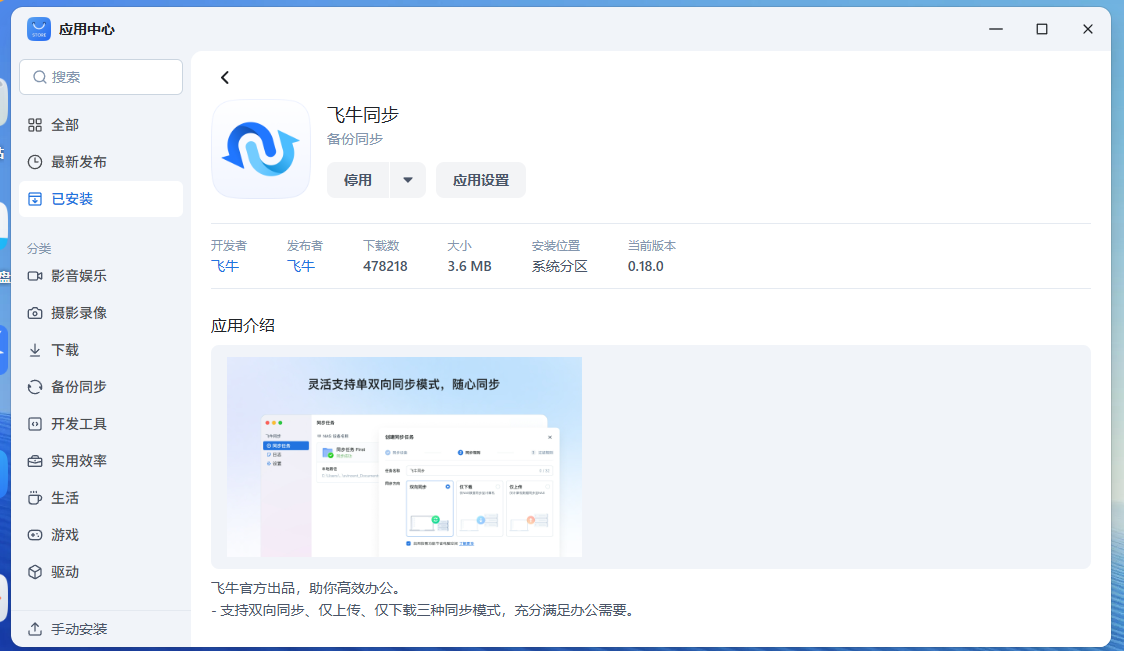The width and height of the screenshot is (1124, 651).
Task: Select the 开发工具 category icon
Action: [36, 423]
